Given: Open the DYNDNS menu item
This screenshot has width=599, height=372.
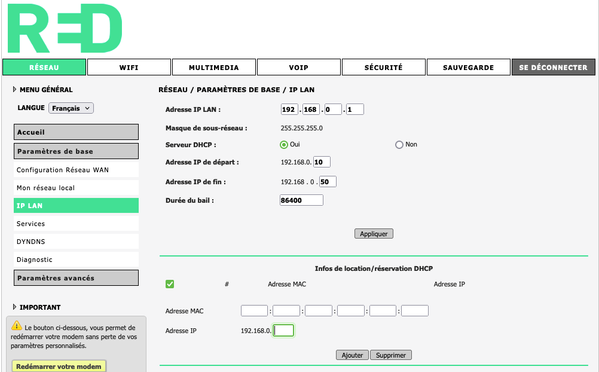Looking at the screenshot, I should 76,242.
